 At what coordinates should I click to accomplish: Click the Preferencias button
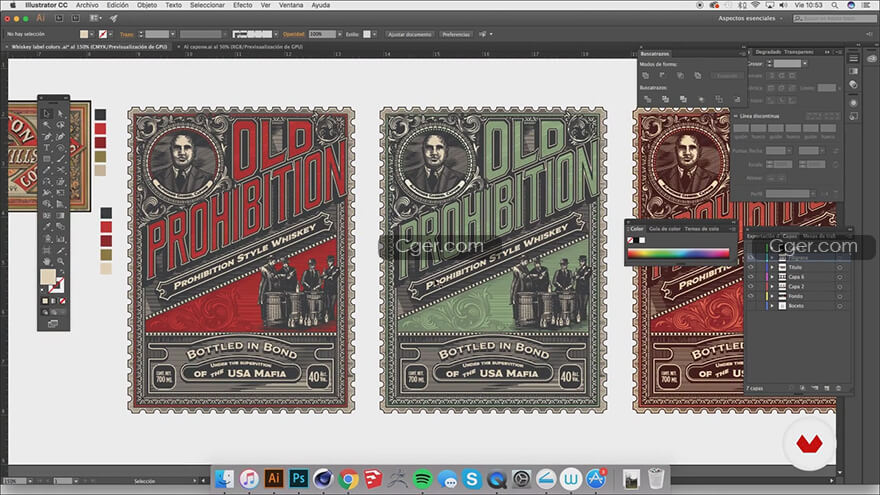[x=456, y=34]
